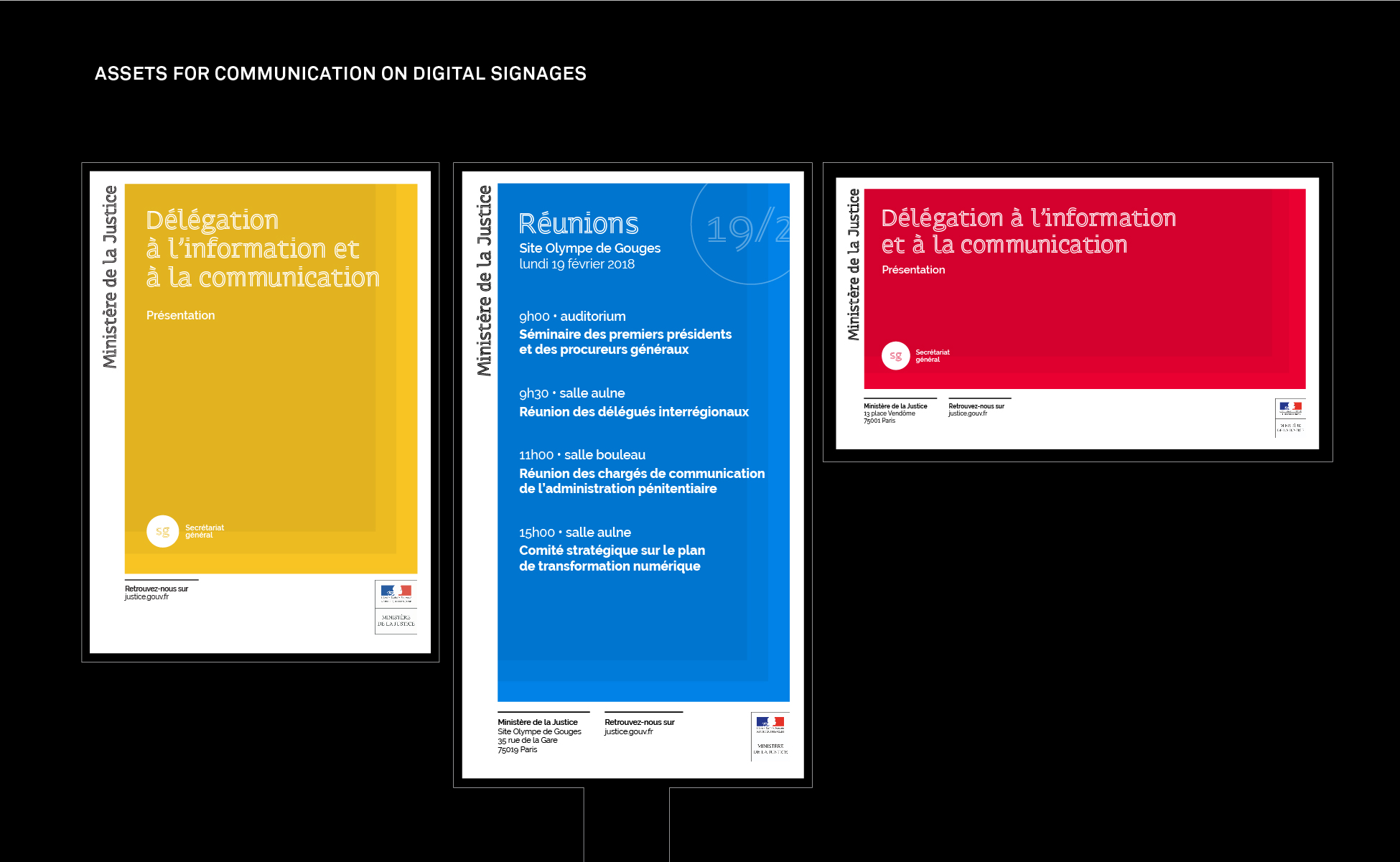Click vertical Ministère de la Justice on yellow poster
The image size is (1400, 862).
[x=110, y=277]
